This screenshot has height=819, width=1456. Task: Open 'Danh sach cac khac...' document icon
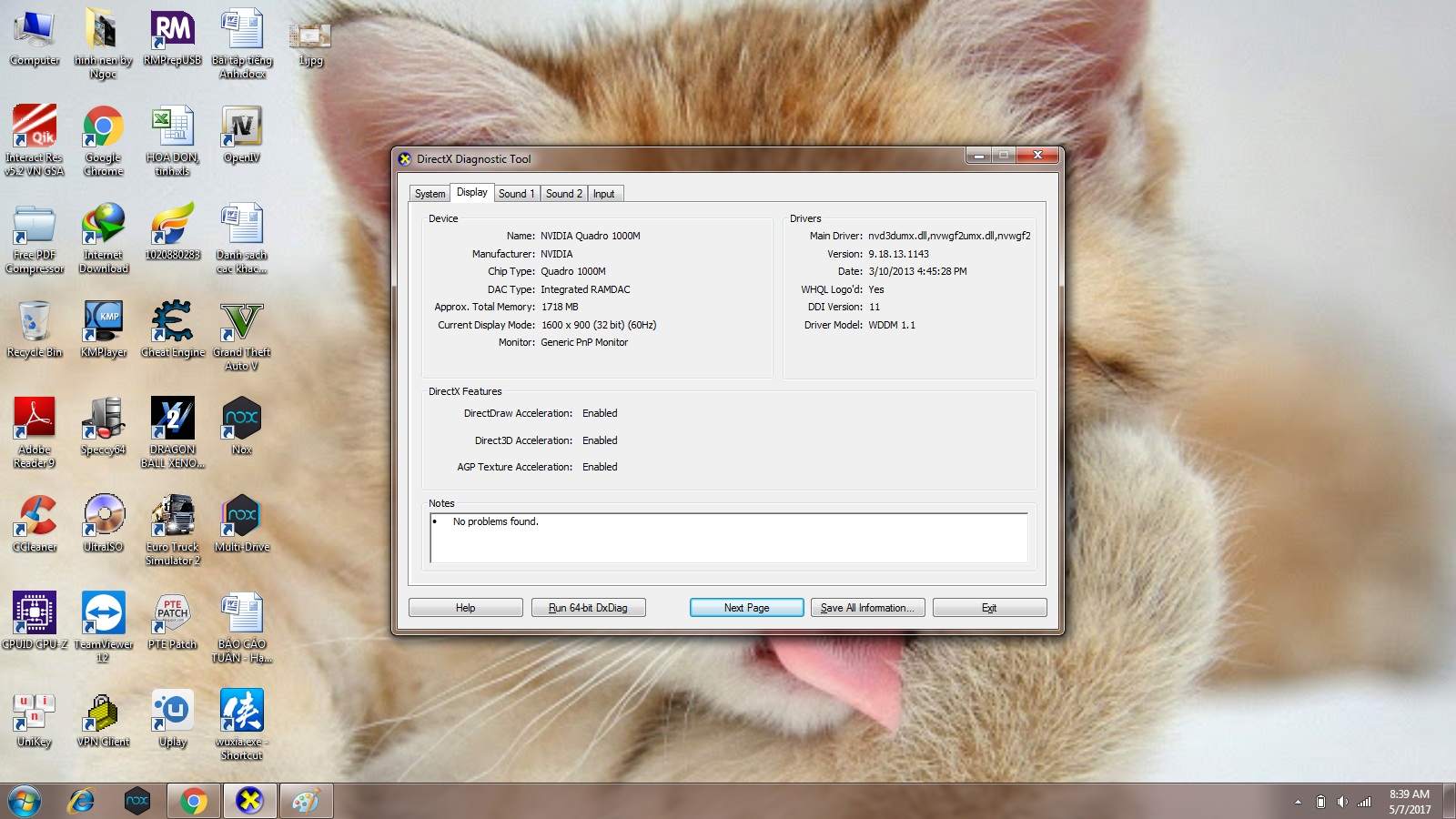(x=242, y=238)
